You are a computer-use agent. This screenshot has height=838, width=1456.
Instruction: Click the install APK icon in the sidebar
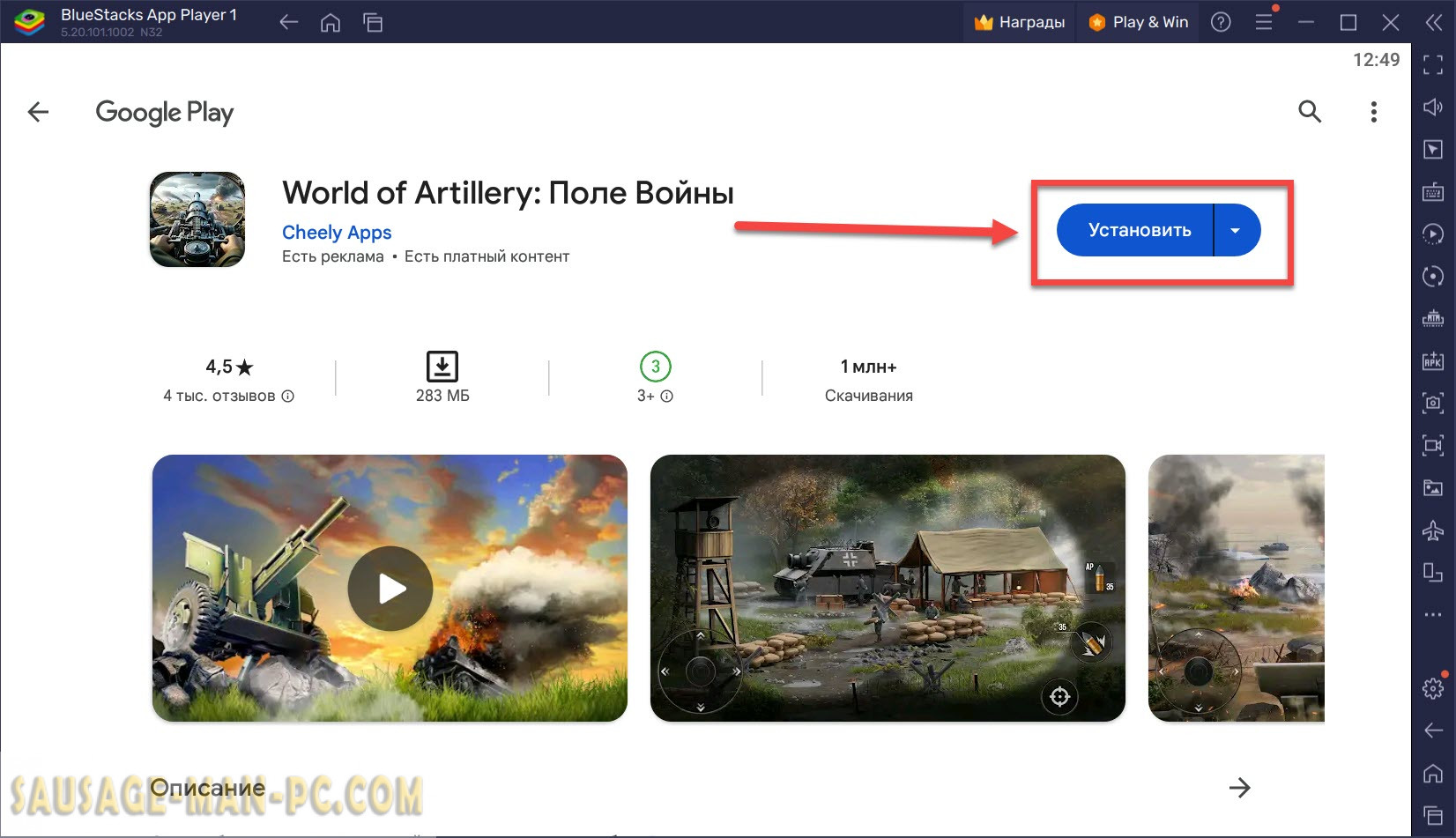click(1433, 360)
